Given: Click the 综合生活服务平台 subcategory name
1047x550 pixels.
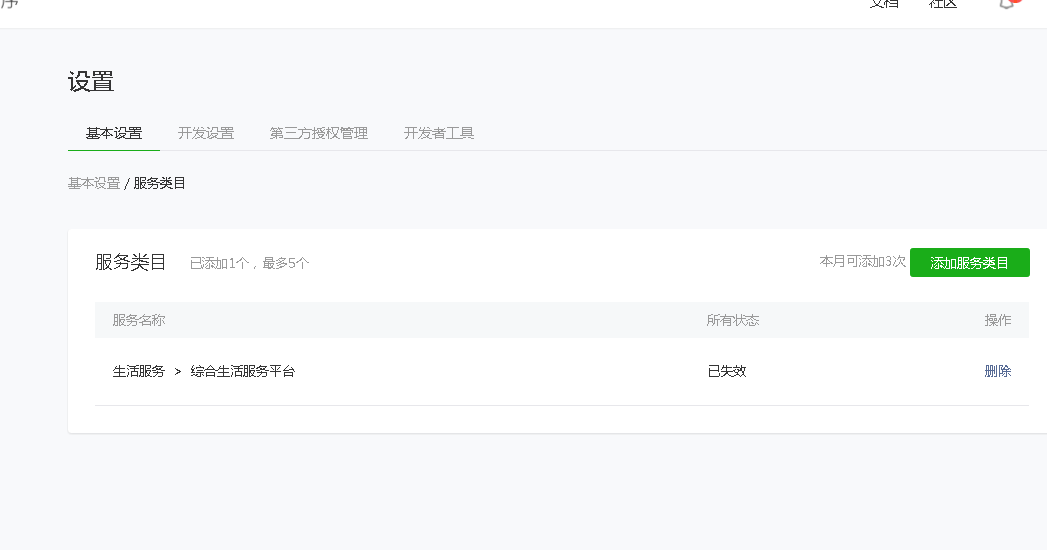Looking at the screenshot, I should (243, 371).
